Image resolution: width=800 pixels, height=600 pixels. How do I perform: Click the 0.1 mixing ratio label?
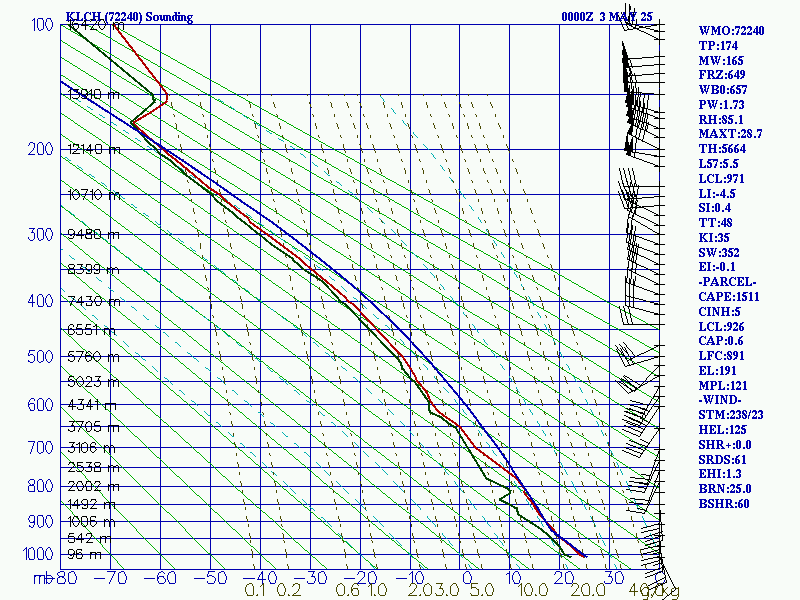255,590
